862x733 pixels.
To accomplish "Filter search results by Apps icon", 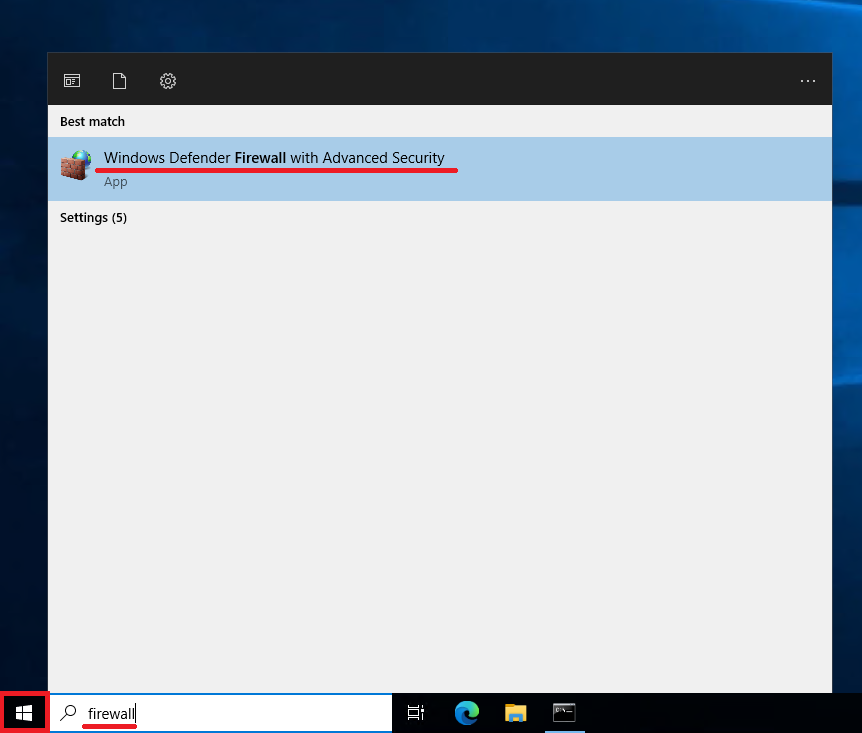I will tap(72, 81).
